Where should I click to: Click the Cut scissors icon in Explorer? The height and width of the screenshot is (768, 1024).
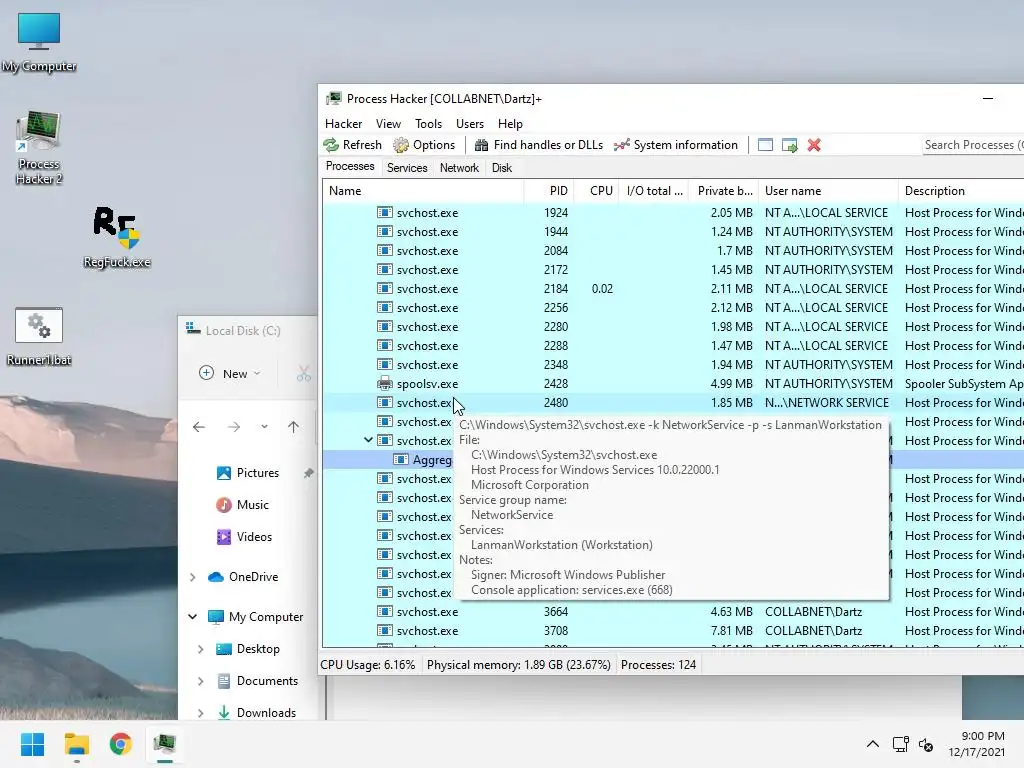point(304,374)
